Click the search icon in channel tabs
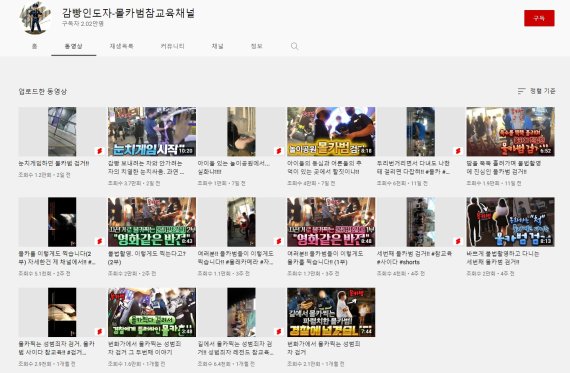Image resolution: width=570 pixels, height=373 pixels. (294, 46)
